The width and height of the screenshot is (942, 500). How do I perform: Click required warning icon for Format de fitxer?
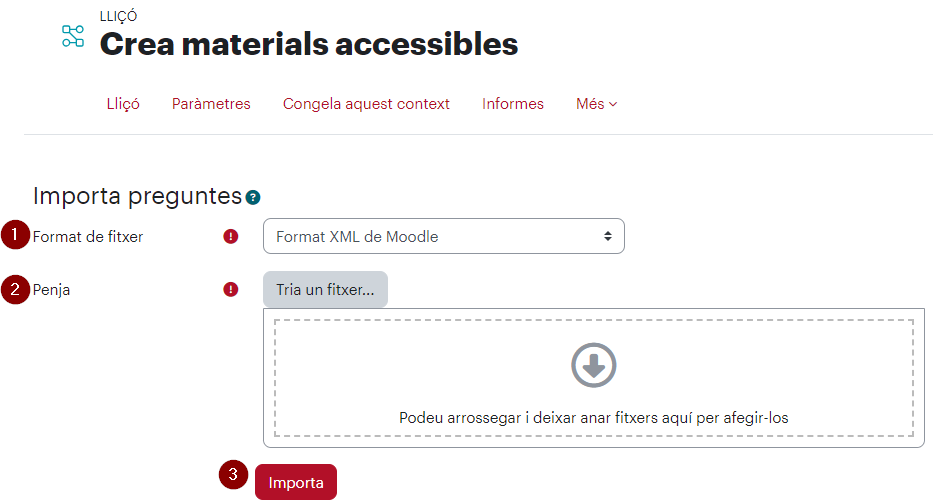tap(231, 237)
